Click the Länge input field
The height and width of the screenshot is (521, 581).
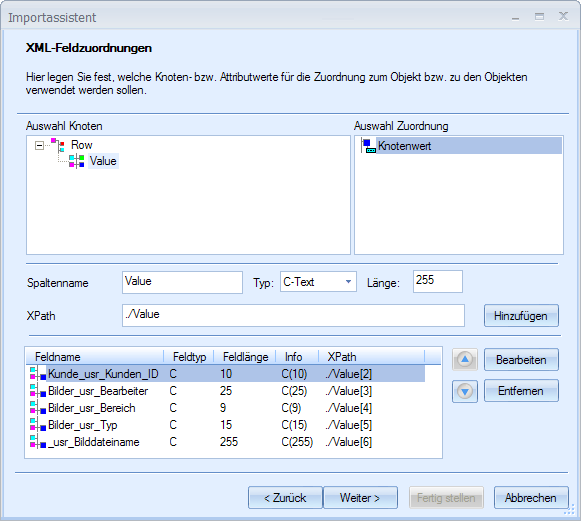(x=438, y=281)
